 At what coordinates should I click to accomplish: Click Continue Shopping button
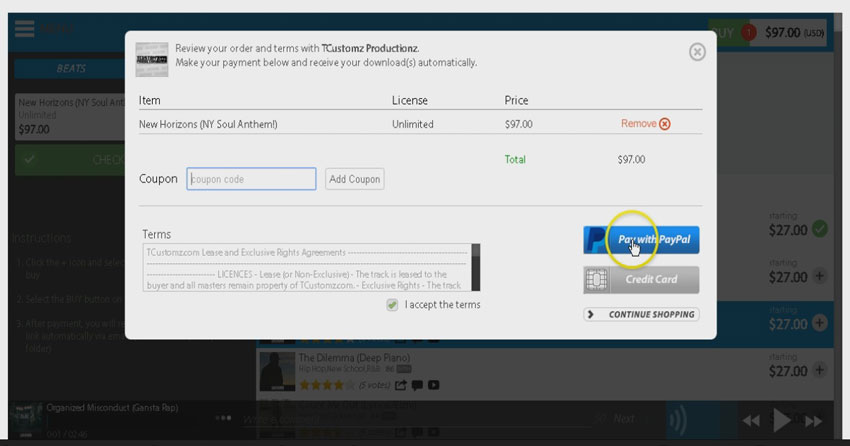(x=641, y=314)
